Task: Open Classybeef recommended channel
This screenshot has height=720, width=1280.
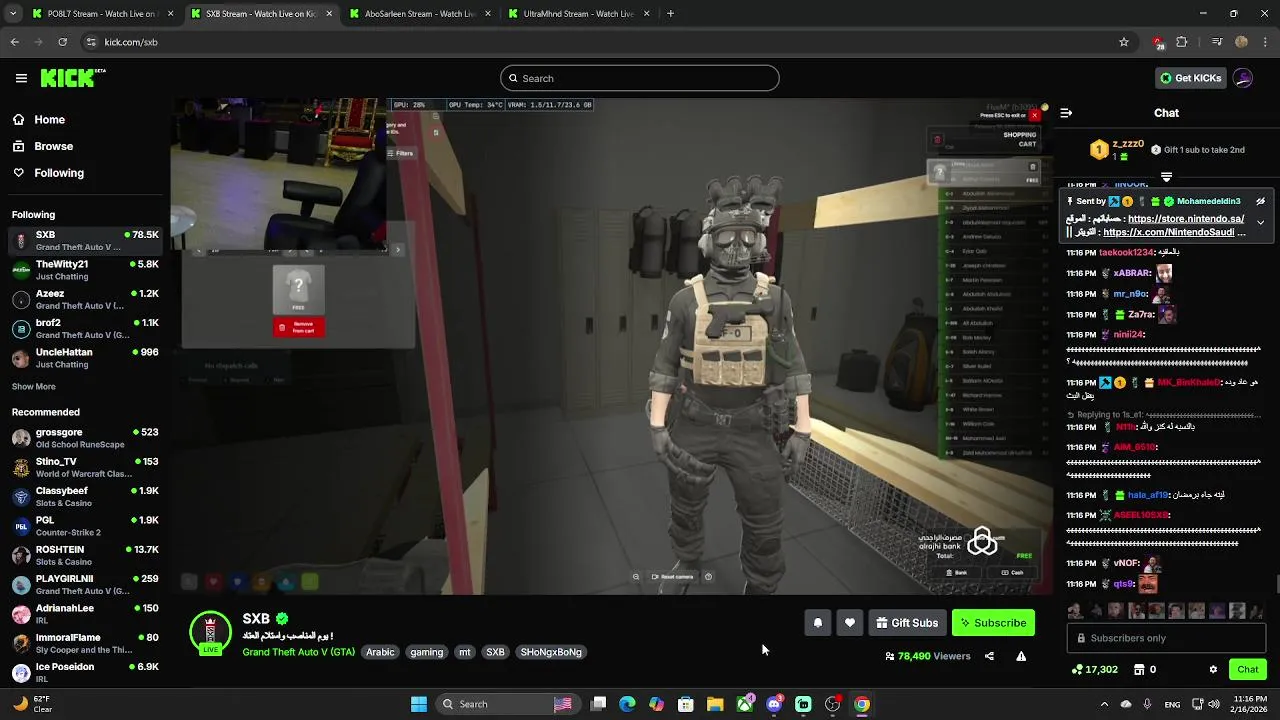Action: click(85, 497)
